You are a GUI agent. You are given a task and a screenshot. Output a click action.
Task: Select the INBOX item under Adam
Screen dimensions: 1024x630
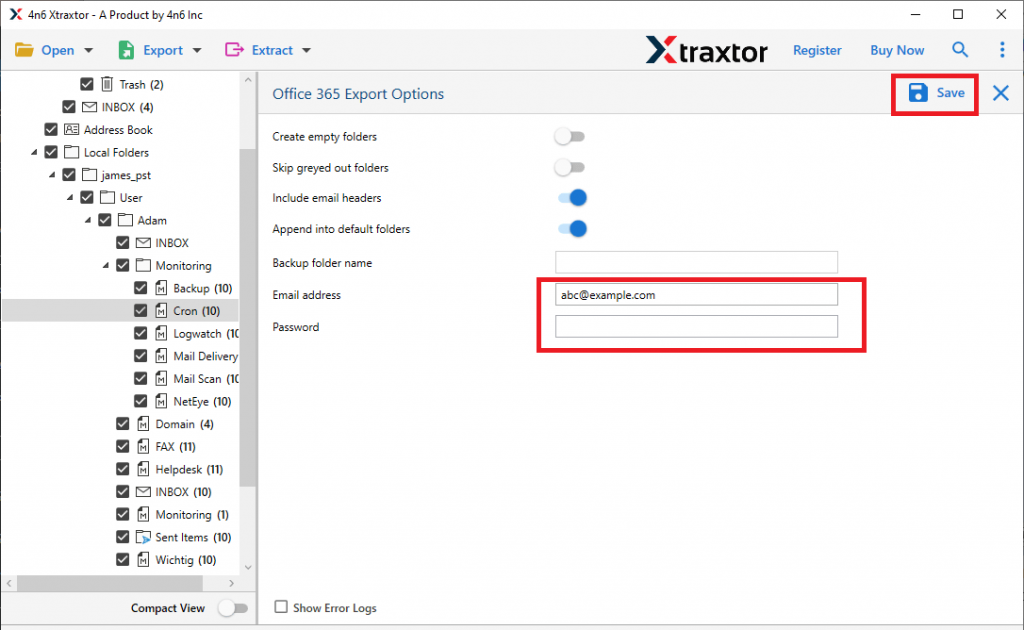tap(172, 243)
